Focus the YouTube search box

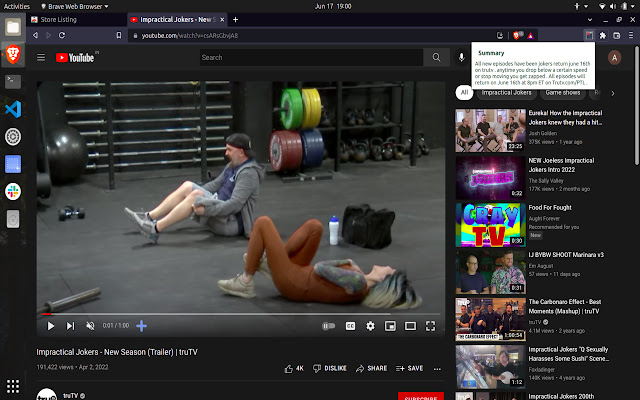pos(311,58)
